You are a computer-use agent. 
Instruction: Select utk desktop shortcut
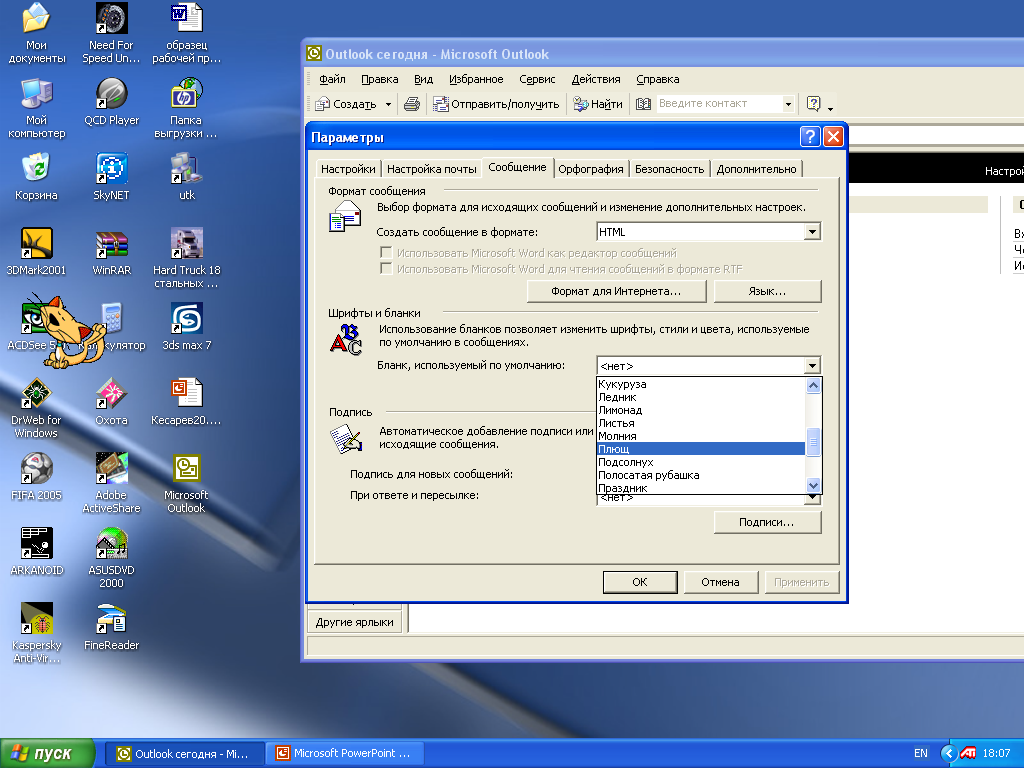pos(187,176)
